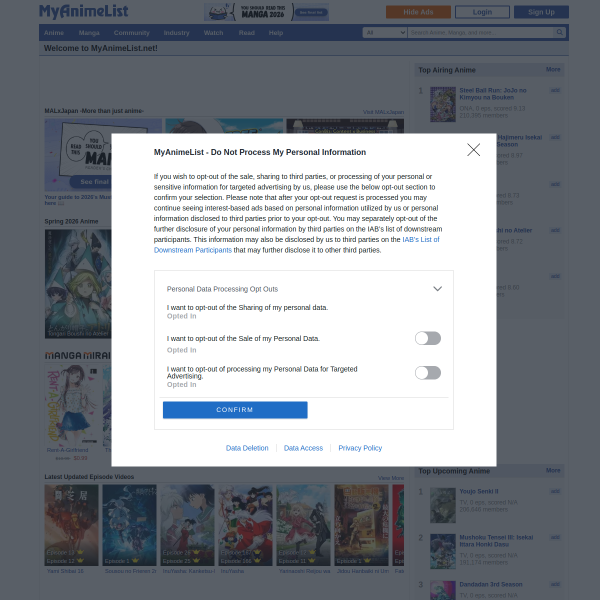Open Mushoku Tensei III title link
The width and height of the screenshot is (600, 600).
[x=496, y=541]
